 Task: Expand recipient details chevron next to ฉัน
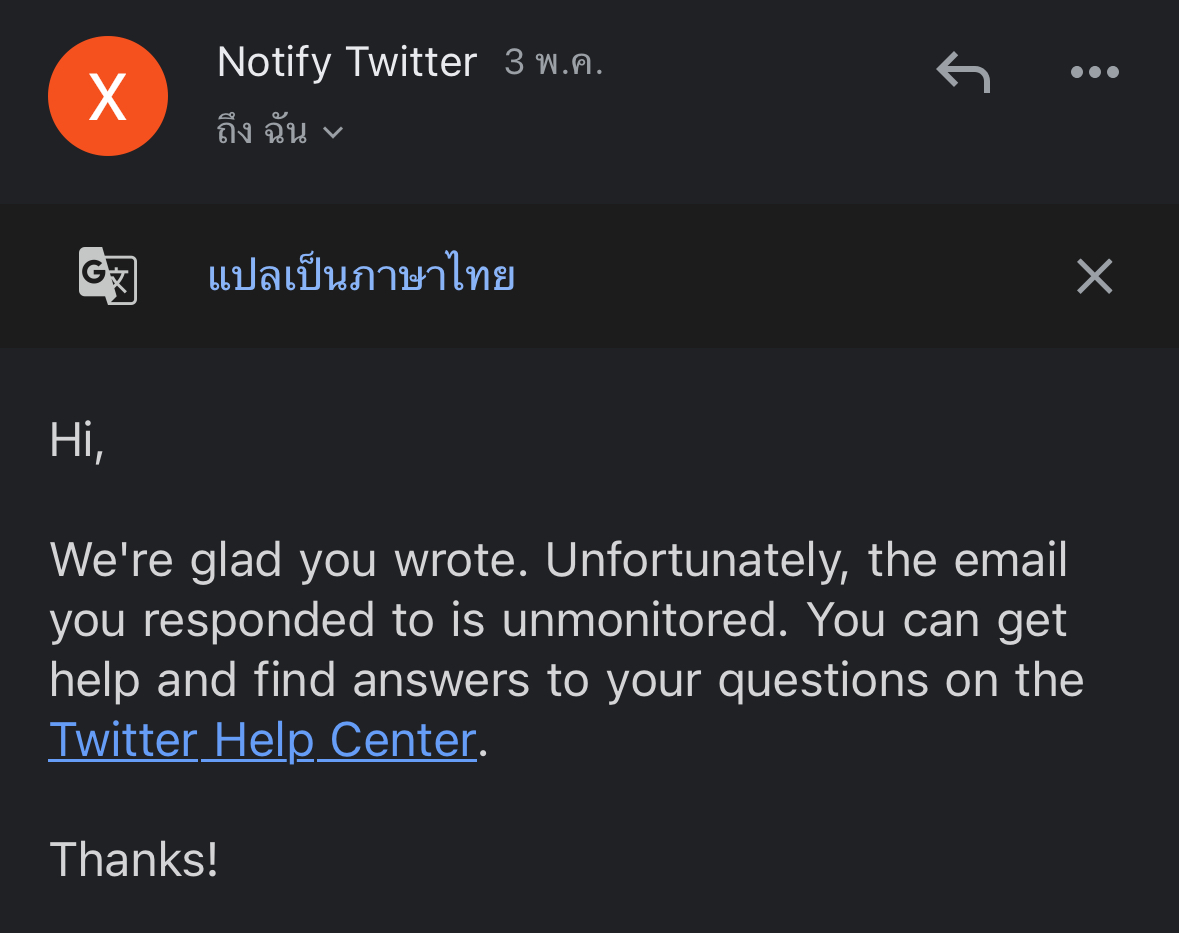pos(333,133)
